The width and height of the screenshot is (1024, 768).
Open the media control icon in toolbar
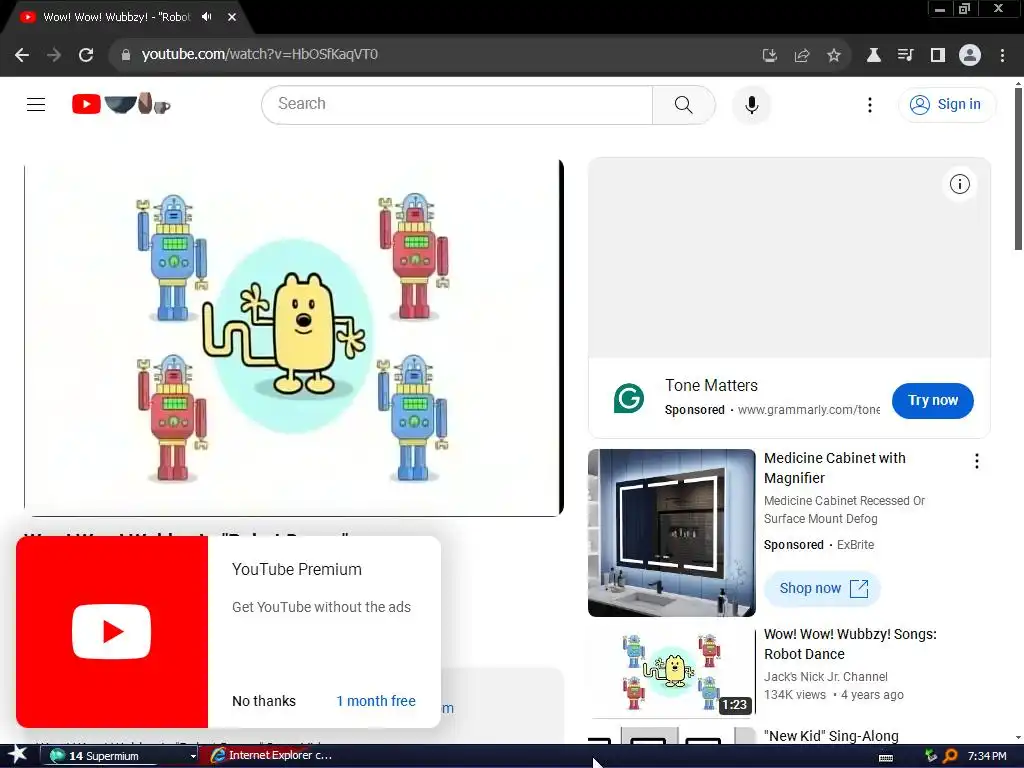(x=905, y=56)
